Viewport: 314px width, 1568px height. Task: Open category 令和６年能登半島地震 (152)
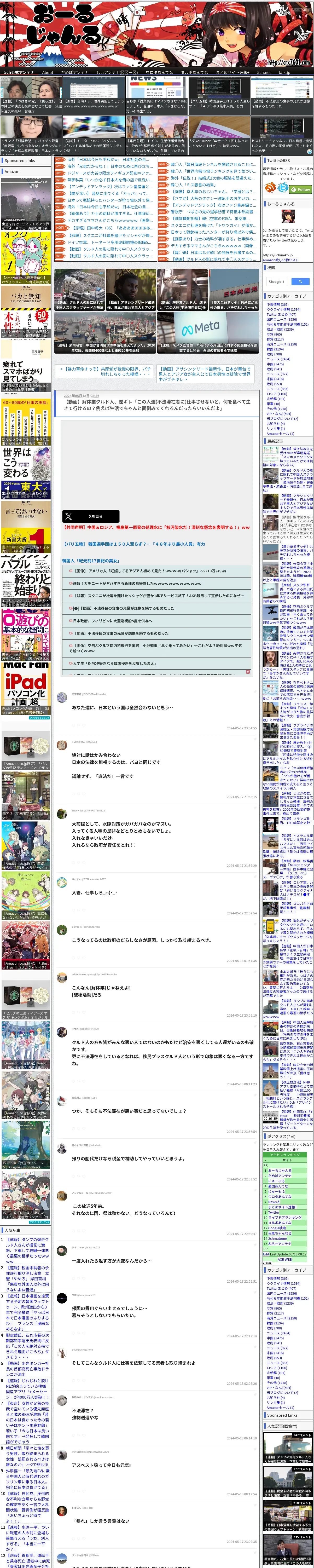(287, 324)
